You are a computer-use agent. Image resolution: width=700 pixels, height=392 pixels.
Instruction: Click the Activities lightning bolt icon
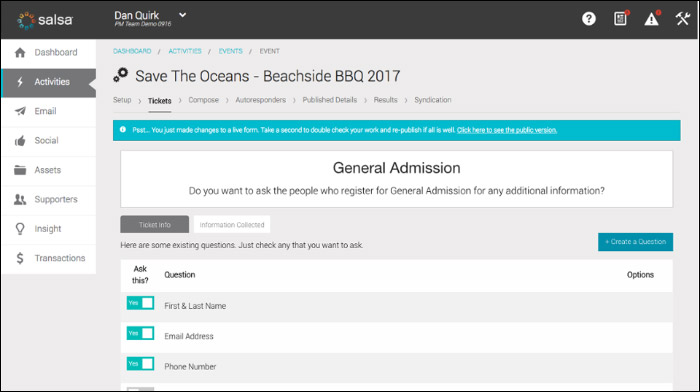20,82
